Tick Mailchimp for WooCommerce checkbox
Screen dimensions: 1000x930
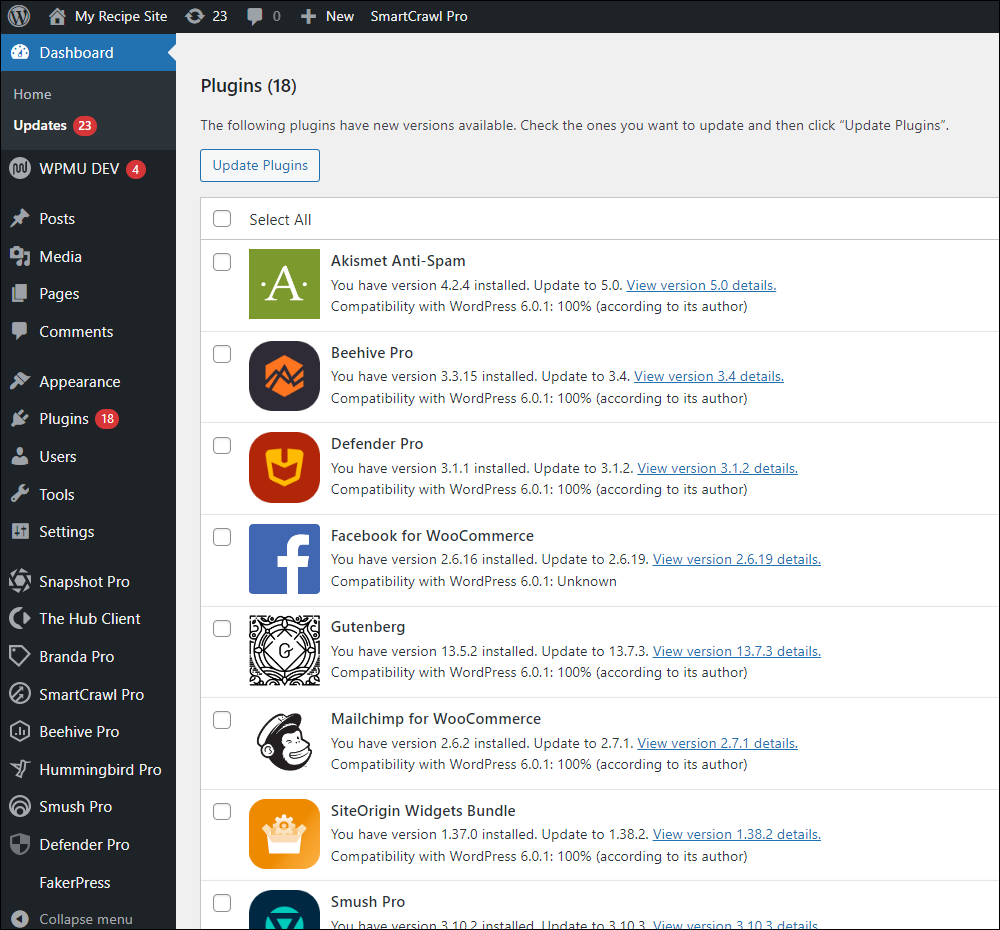pyautogui.click(x=222, y=720)
